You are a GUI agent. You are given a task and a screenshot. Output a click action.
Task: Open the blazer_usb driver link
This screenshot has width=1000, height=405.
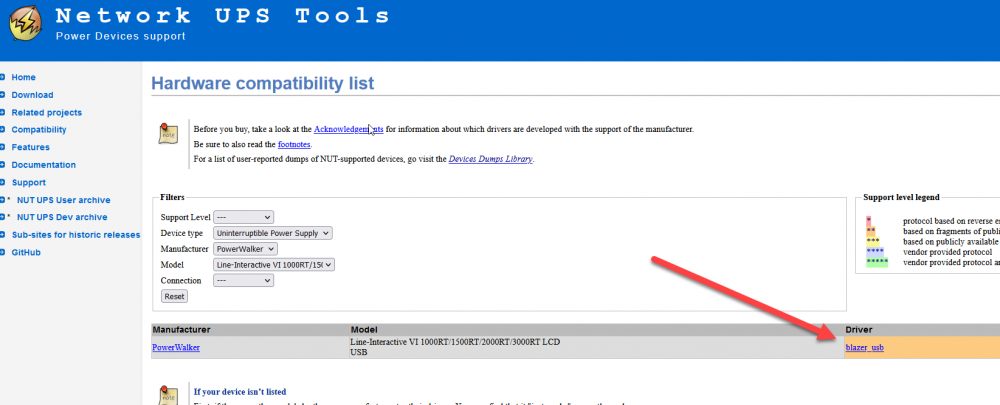[865, 348]
